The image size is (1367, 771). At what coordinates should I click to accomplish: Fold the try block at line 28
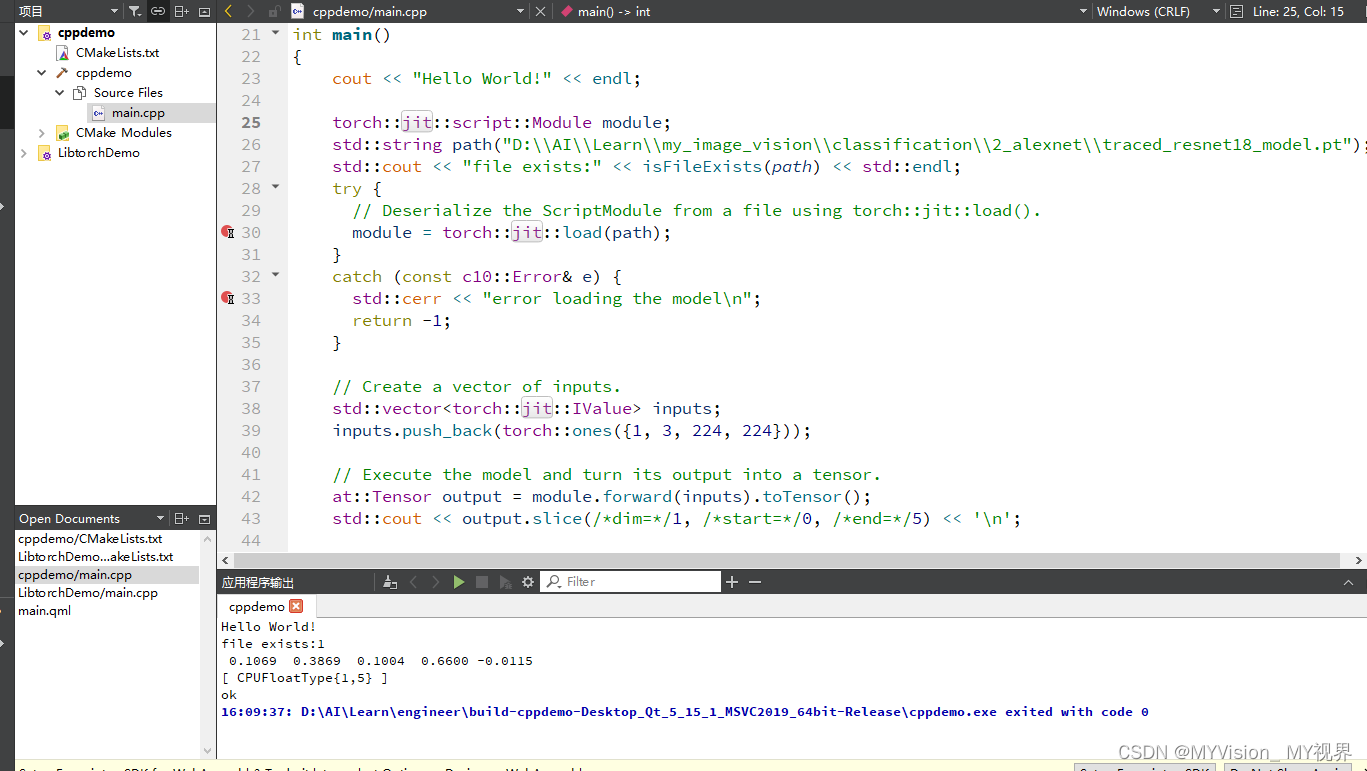(276, 187)
